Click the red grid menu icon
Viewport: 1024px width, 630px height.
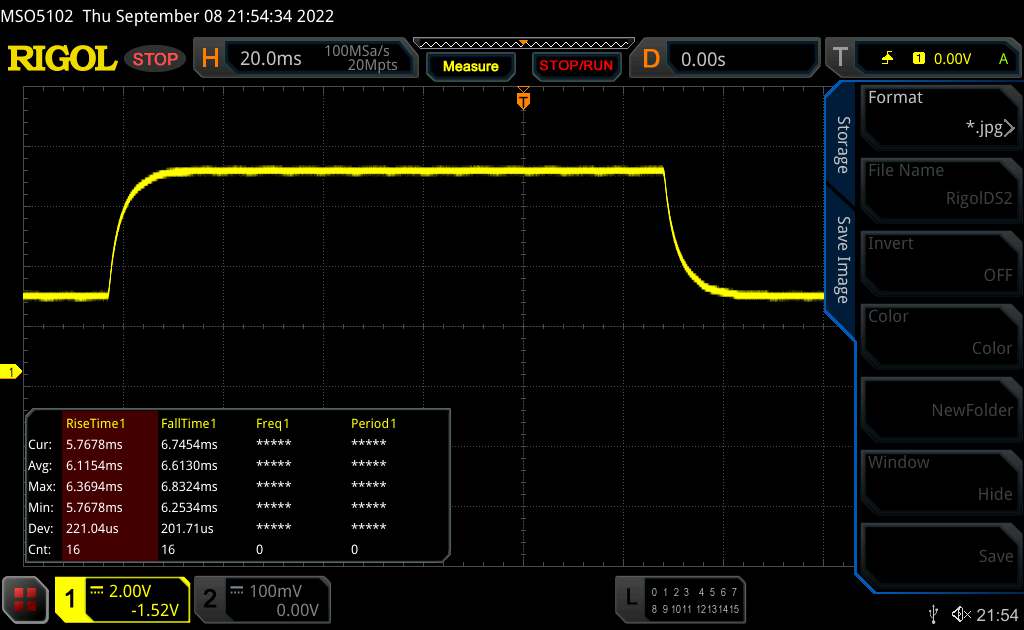point(25,600)
